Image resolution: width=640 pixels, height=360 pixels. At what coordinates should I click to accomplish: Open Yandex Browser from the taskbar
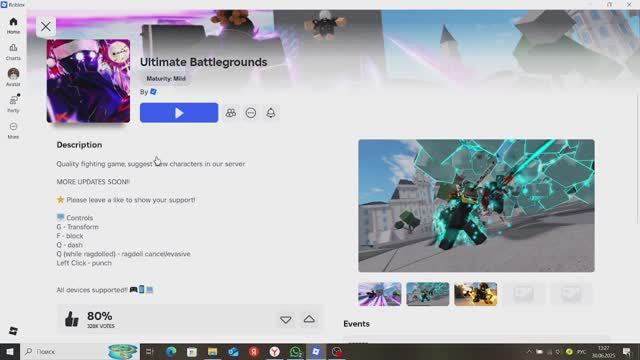(275, 351)
